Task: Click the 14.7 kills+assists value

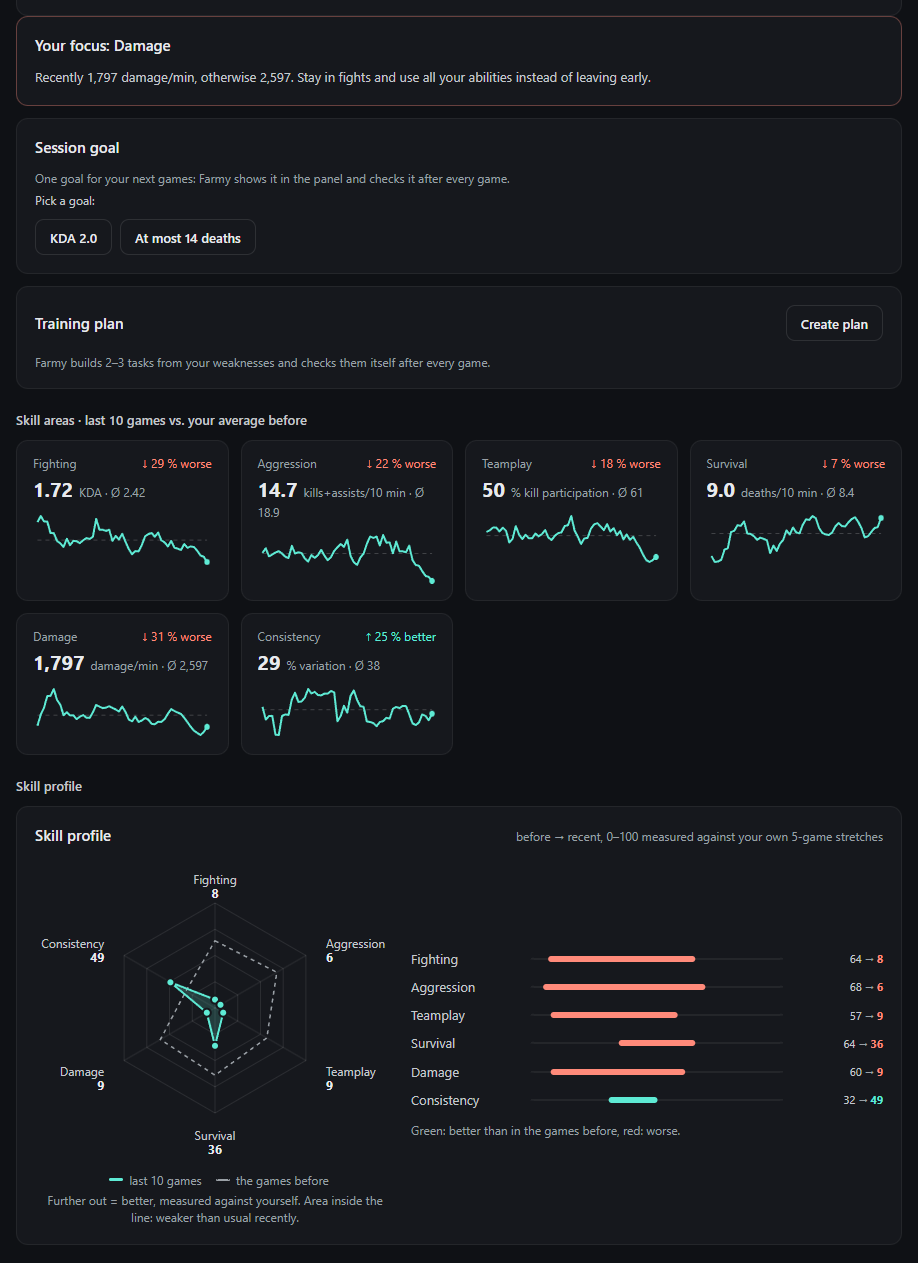Action: [x=277, y=490]
